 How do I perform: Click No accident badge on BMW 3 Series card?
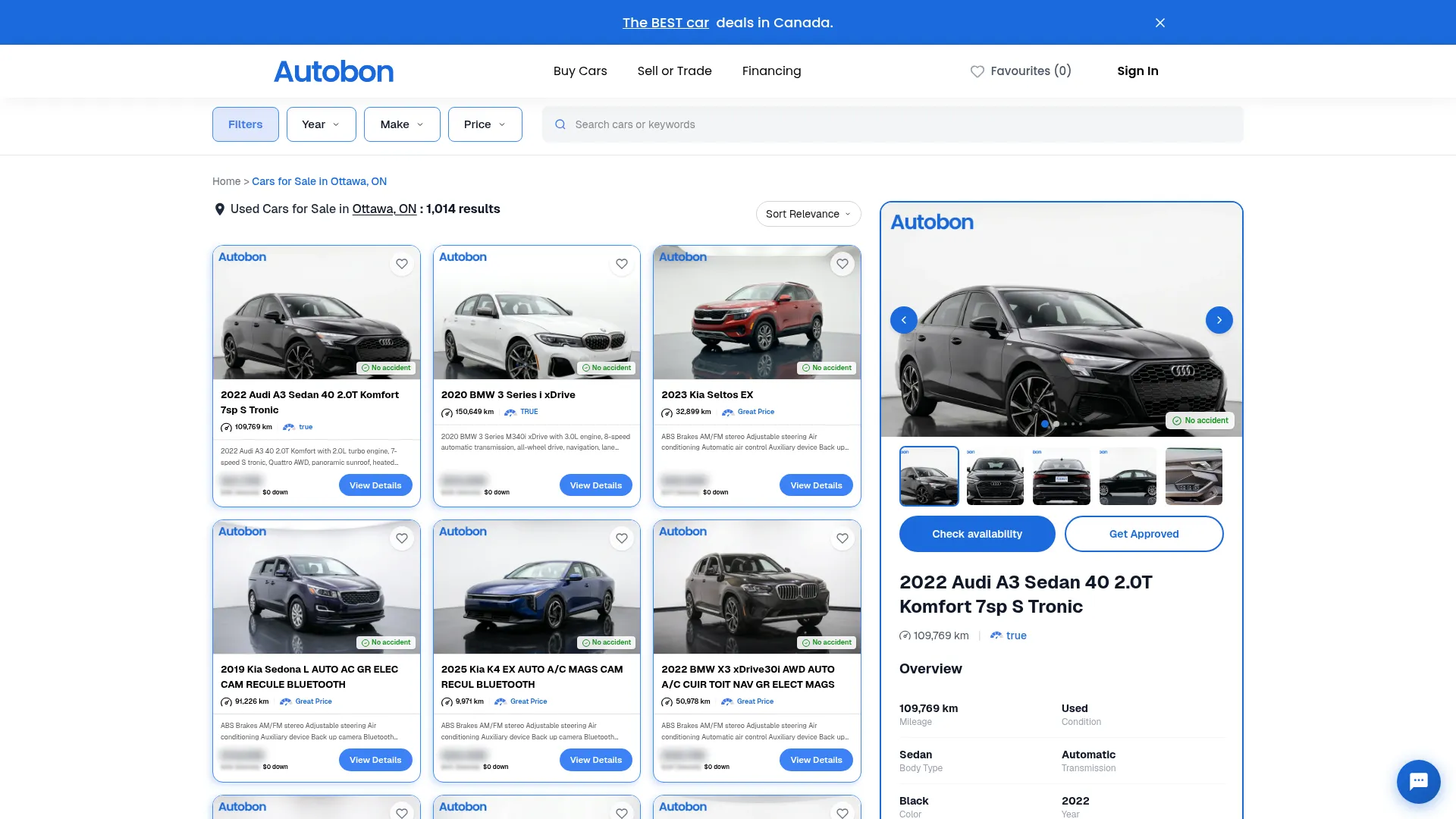pyautogui.click(x=607, y=368)
